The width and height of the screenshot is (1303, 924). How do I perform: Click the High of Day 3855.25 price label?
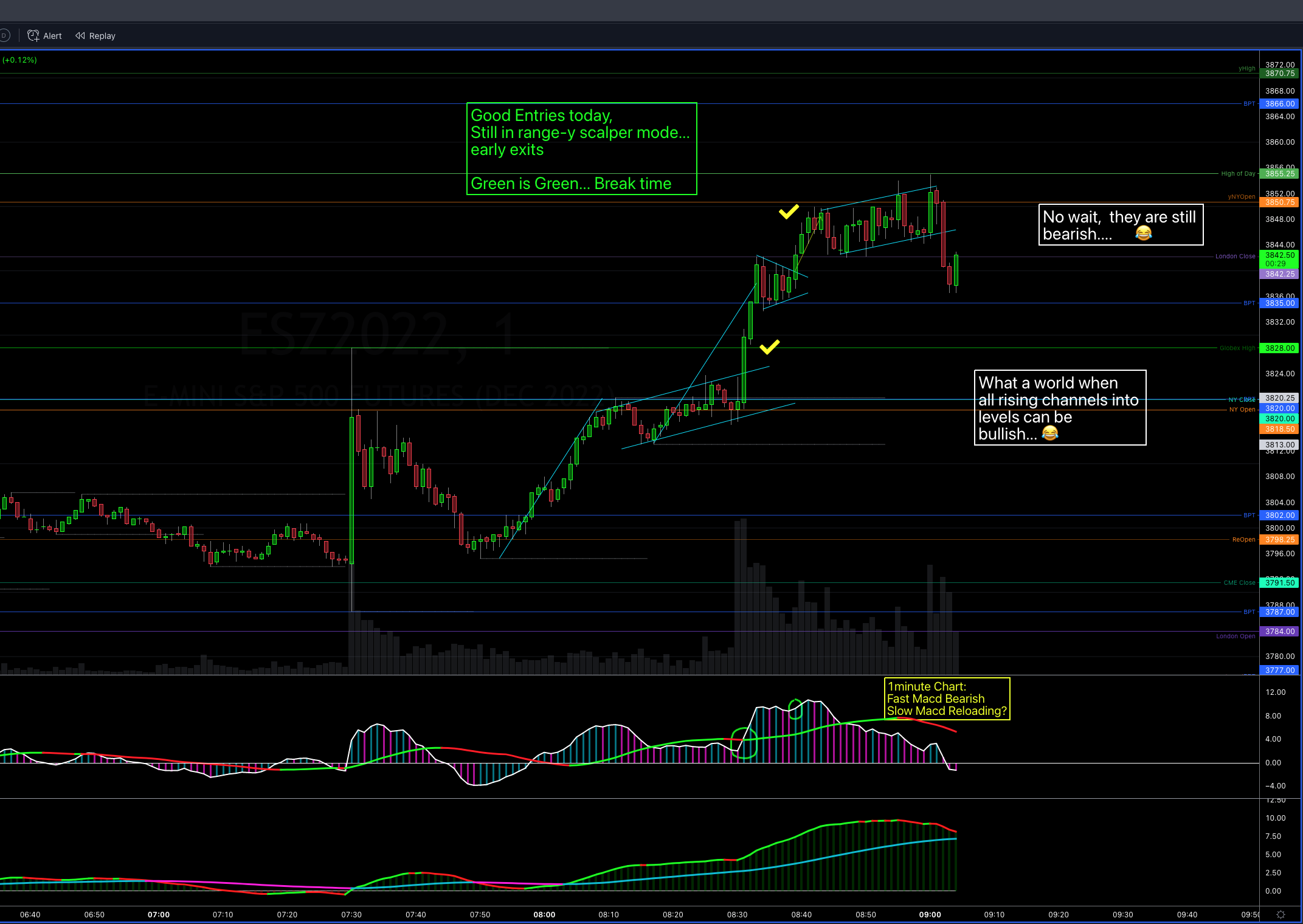click(1279, 174)
